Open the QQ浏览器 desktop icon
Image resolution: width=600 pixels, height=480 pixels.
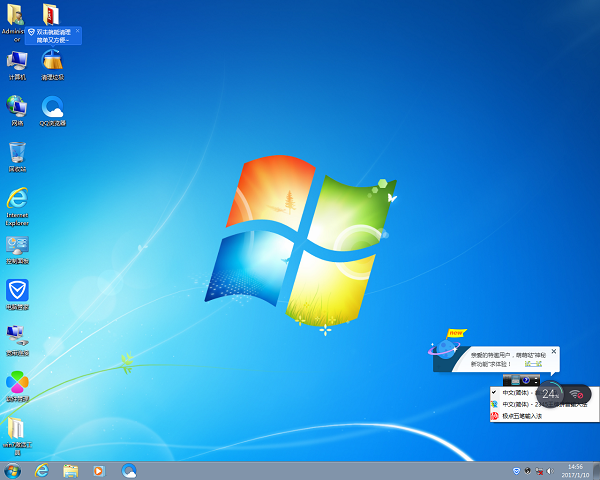tap(52, 108)
